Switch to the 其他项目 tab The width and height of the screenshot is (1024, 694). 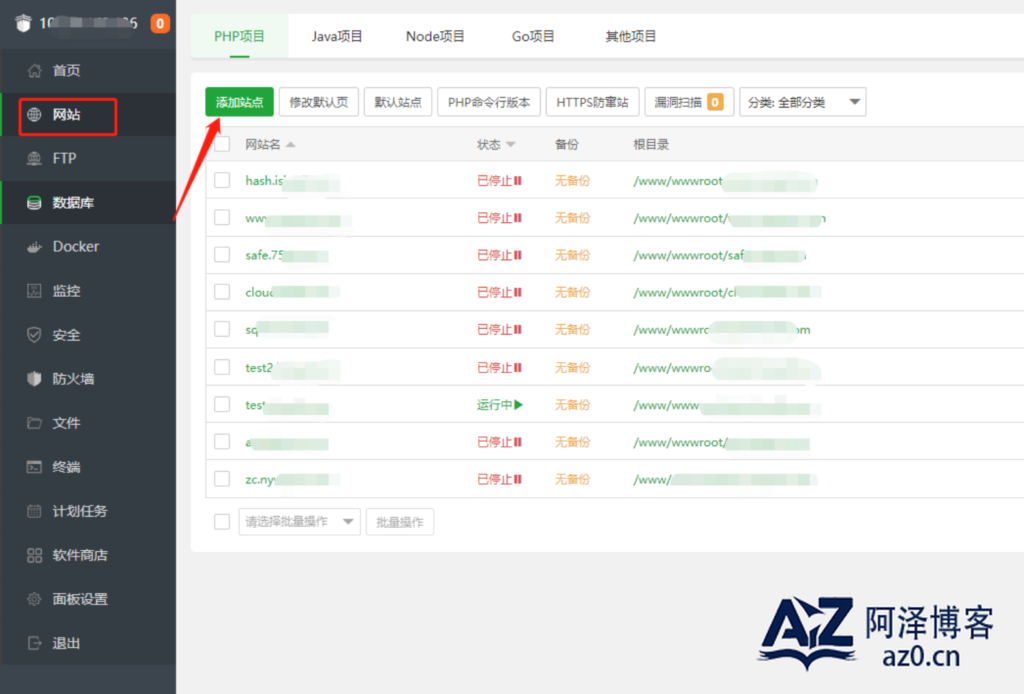pyautogui.click(x=631, y=37)
